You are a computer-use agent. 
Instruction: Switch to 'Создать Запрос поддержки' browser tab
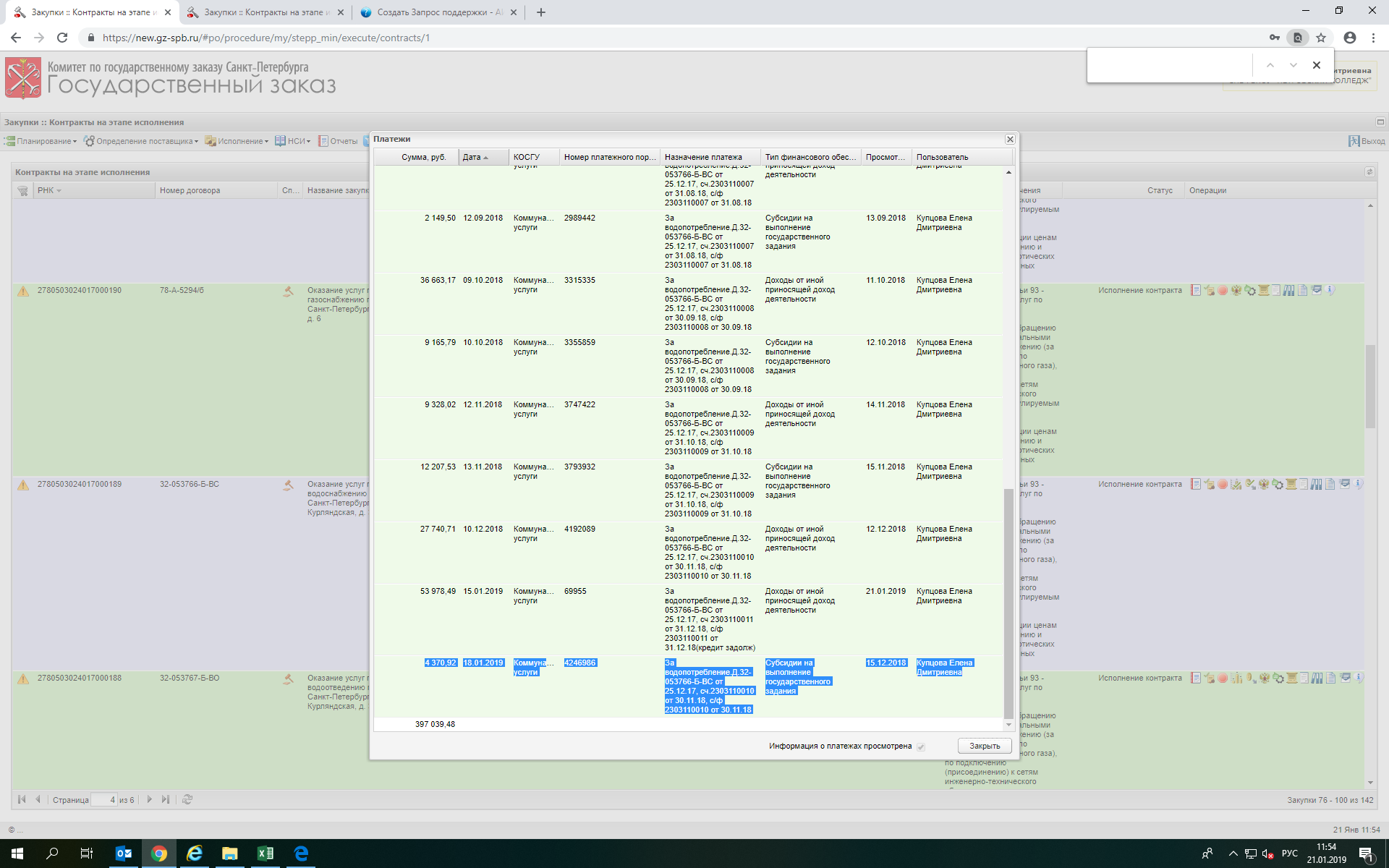coord(439,12)
